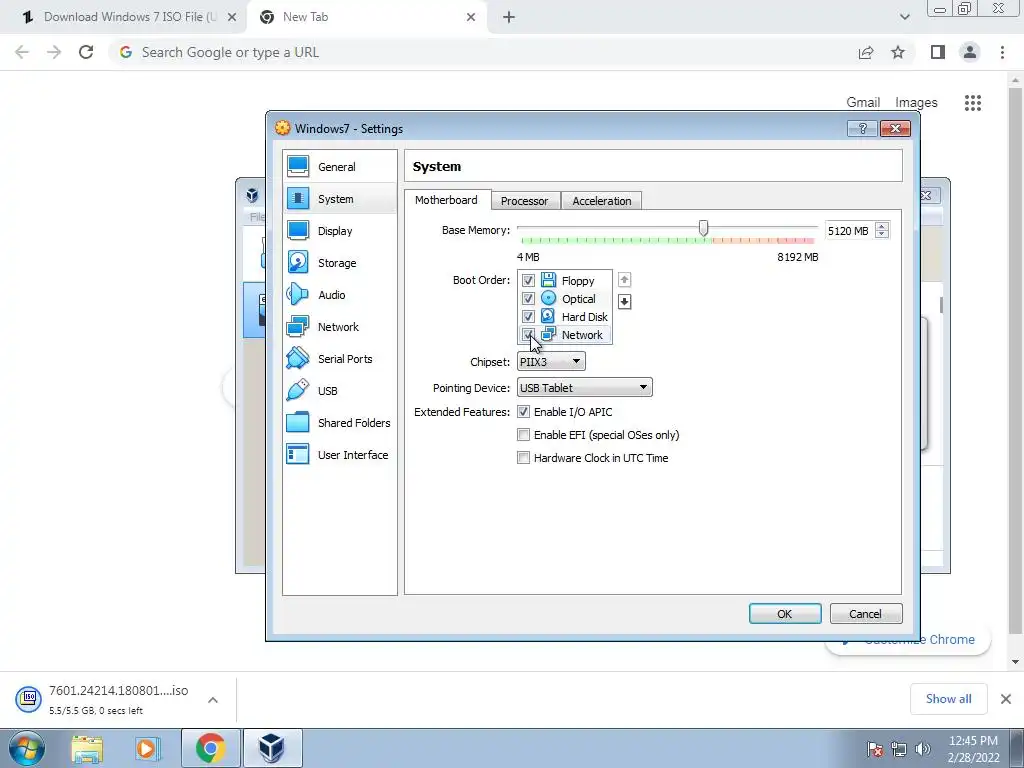This screenshot has height=768, width=1024.
Task: Select the System category icon
Action: click(x=298, y=199)
